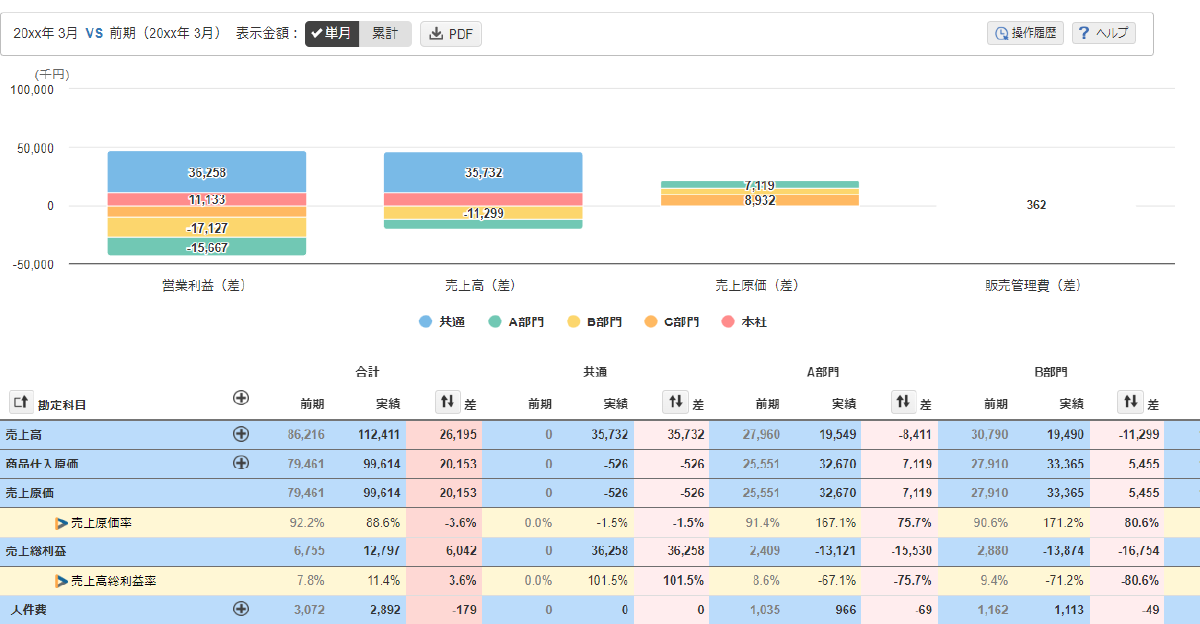
Task: Click the 86,216 cell in 売上高 row
Action: point(306,435)
